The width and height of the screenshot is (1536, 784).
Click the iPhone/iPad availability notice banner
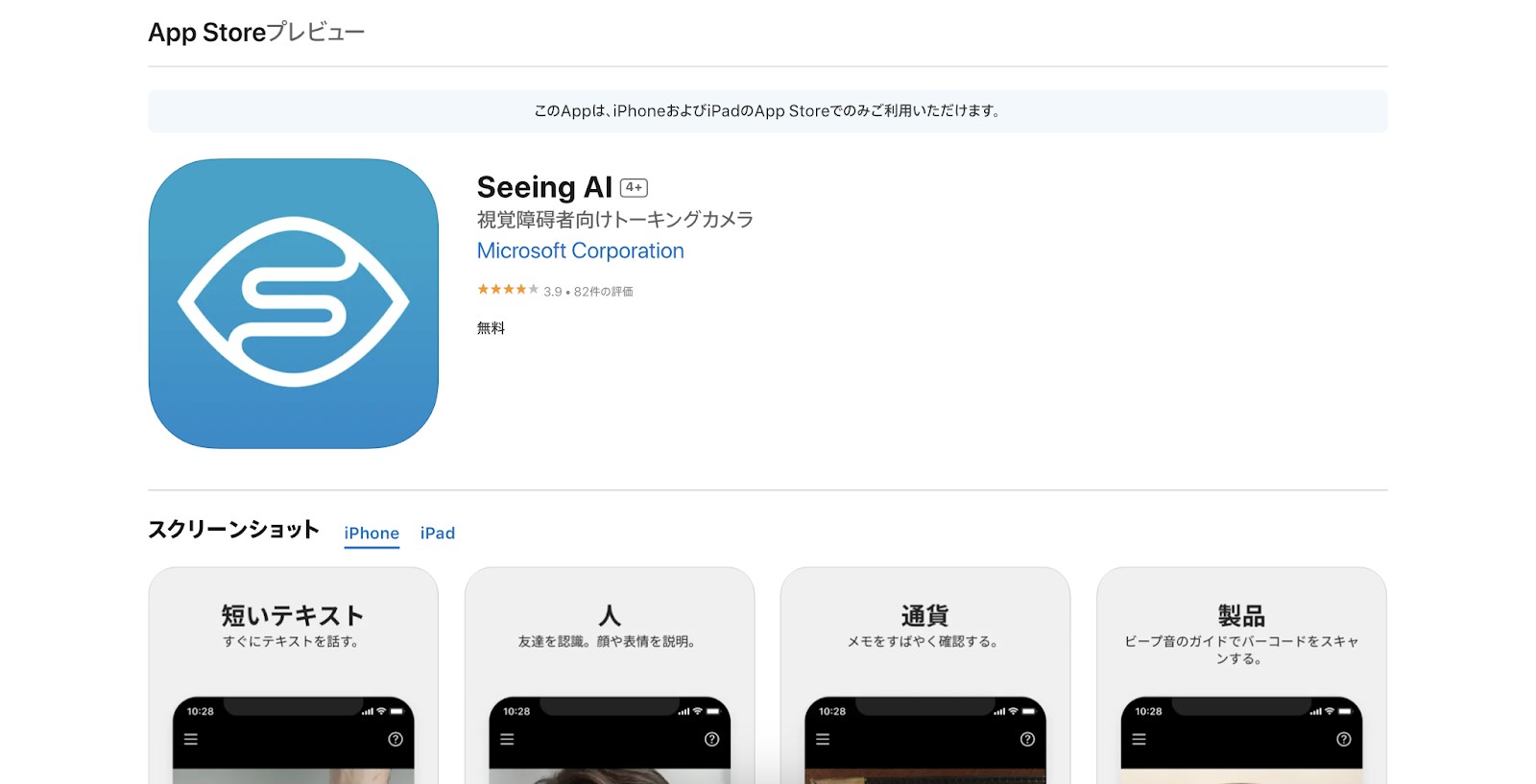pyautogui.click(x=768, y=111)
